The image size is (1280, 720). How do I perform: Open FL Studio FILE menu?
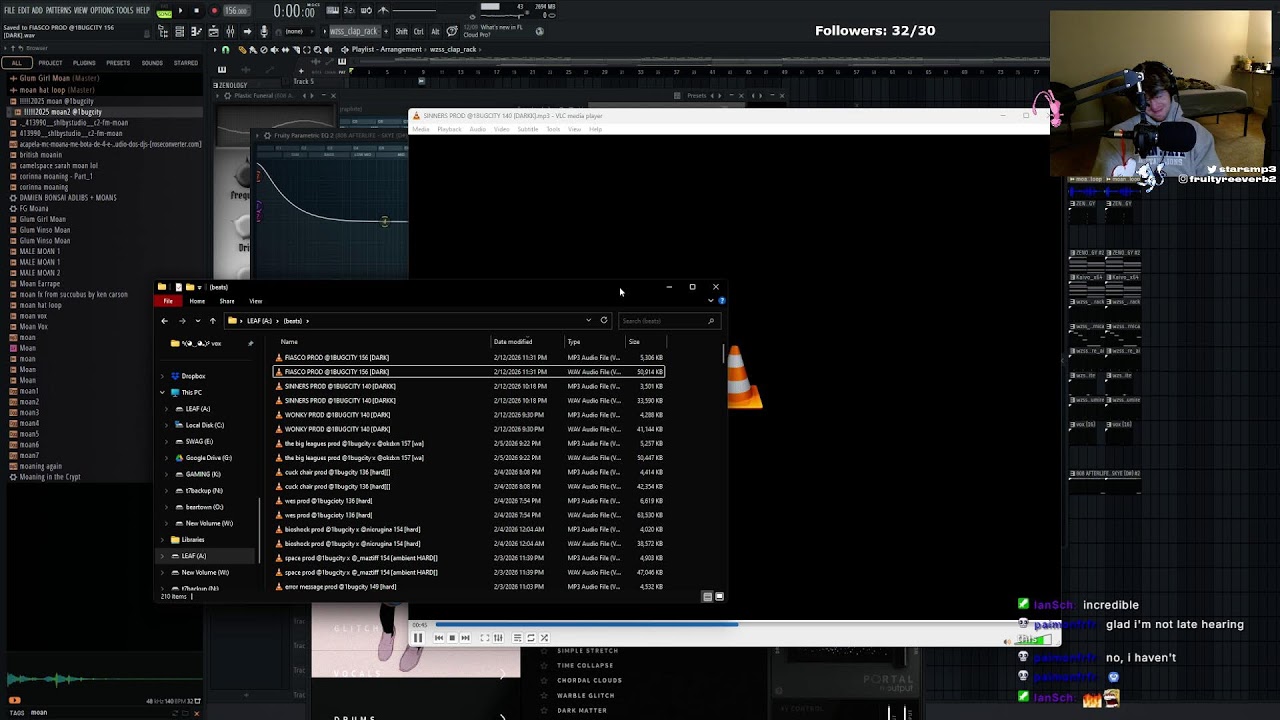tap(9, 11)
